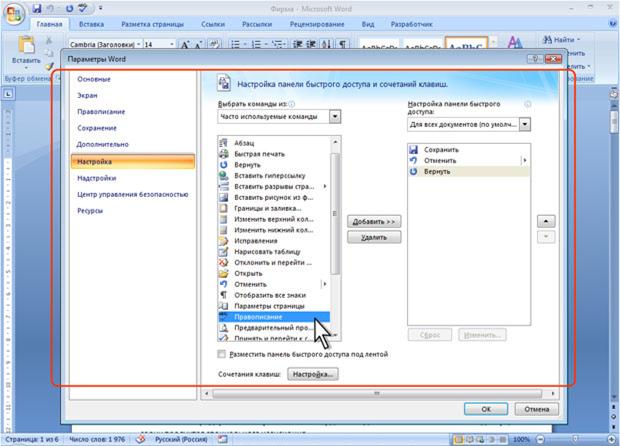This screenshot has height=446, width=620.
Task: Select the Отобразить все знаки pilcrow icon
Action: click(223, 295)
